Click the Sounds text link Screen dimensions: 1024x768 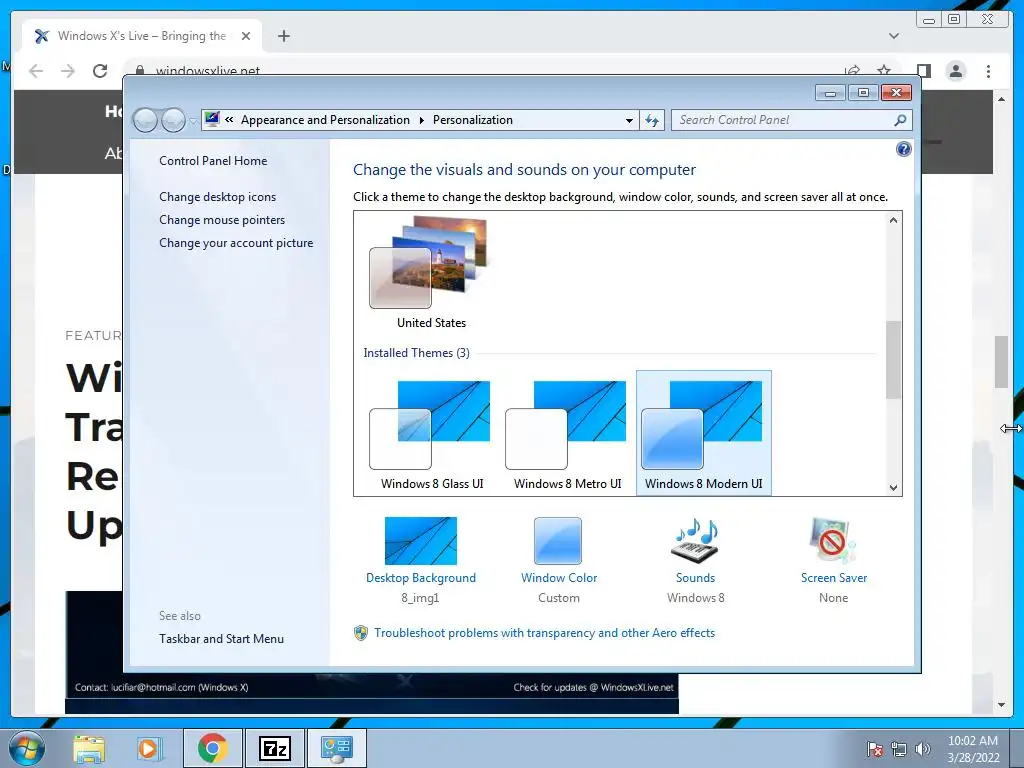pos(695,578)
